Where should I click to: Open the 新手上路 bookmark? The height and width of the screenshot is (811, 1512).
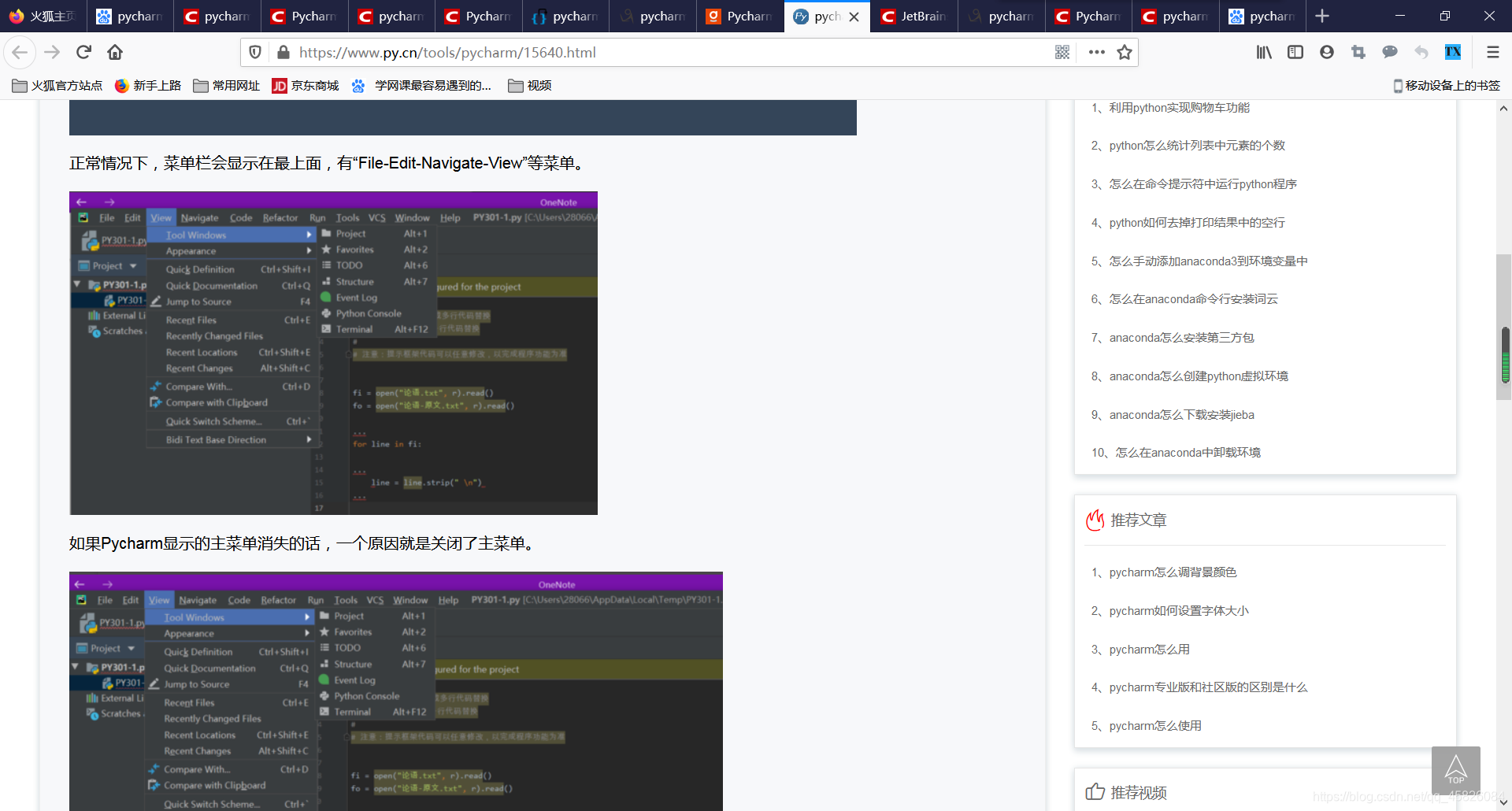pos(148,86)
